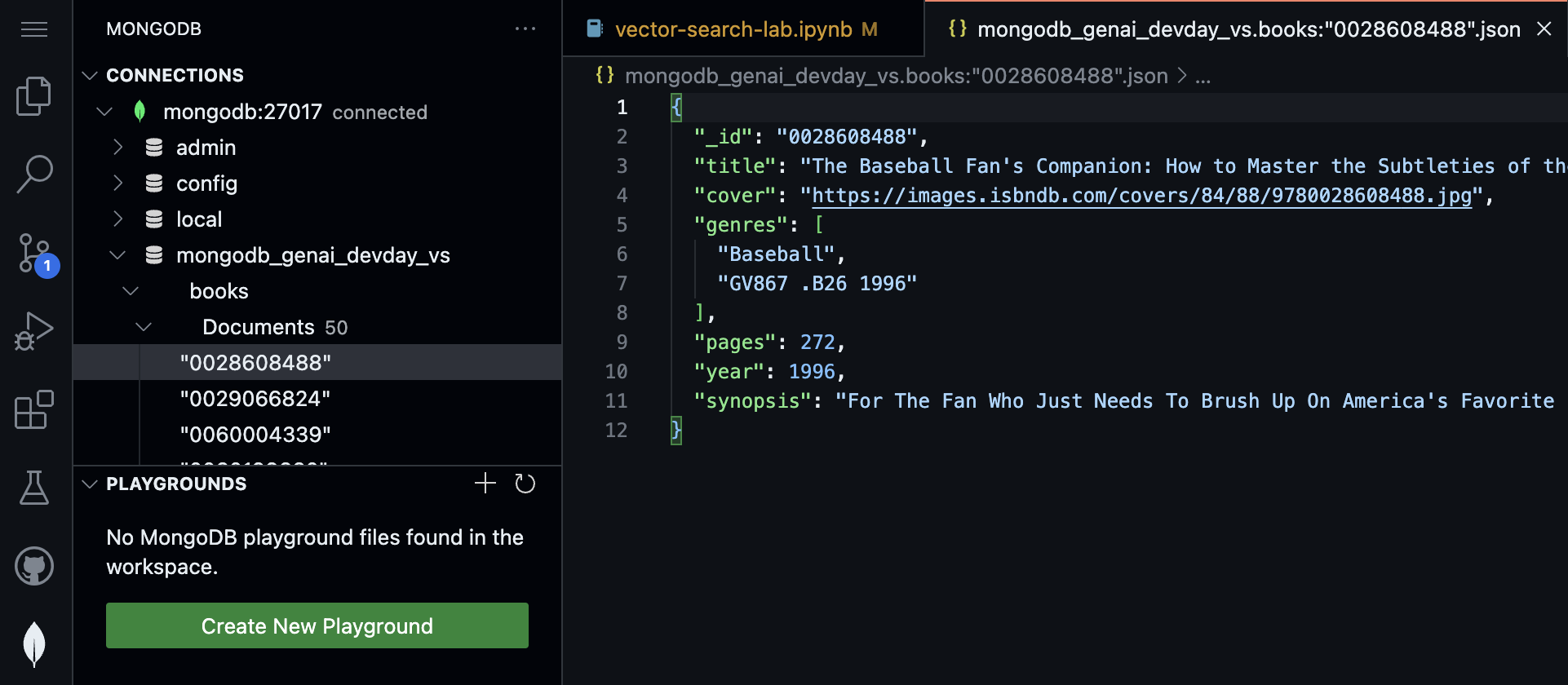Click the JSON braces icon in breadcrumb

point(605,75)
